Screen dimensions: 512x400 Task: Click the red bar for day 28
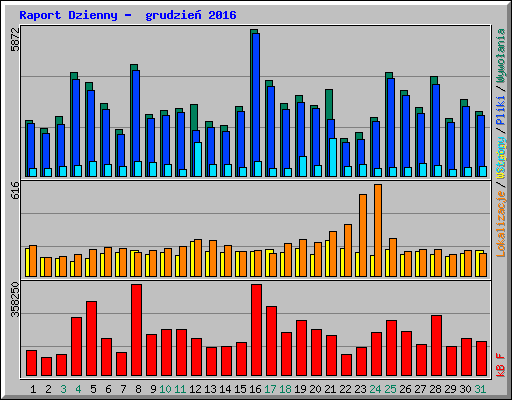(436, 346)
